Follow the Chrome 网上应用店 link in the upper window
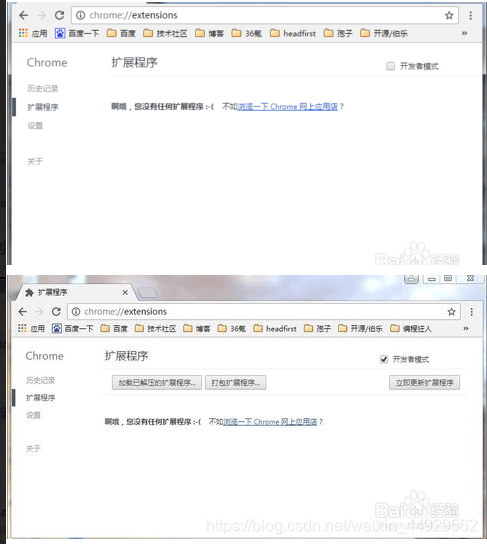This screenshot has width=487, height=544. point(287,107)
